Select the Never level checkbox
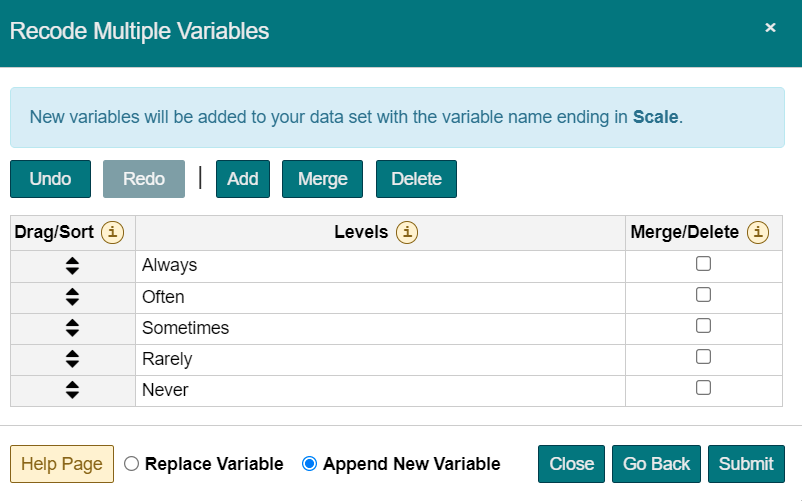The width and height of the screenshot is (802, 501). [x=703, y=388]
